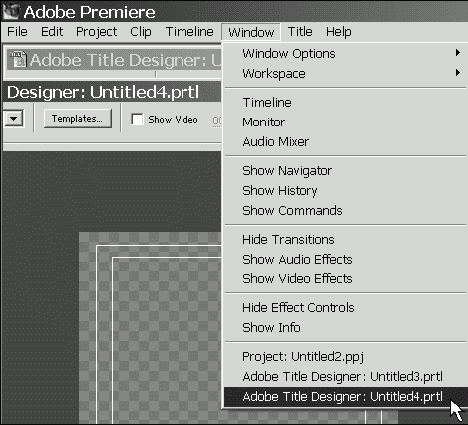
Task: Select Show Info
Action: coord(345,328)
